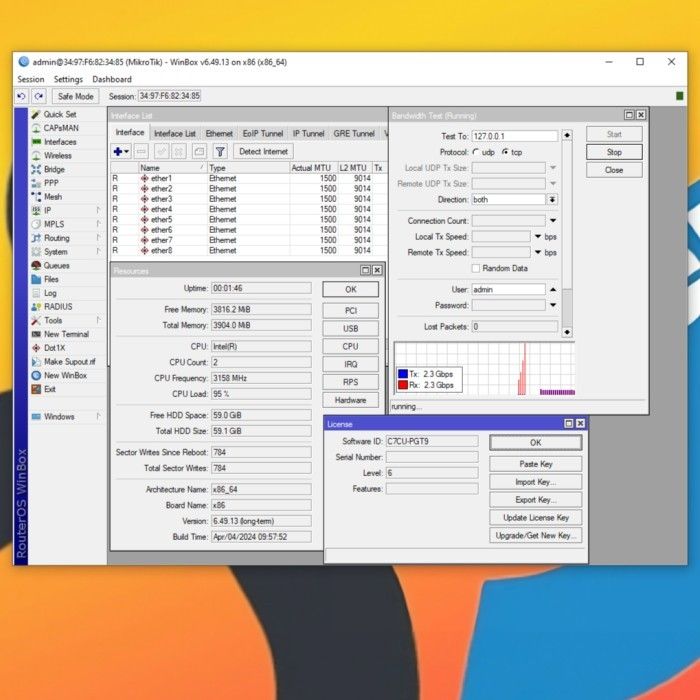The width and height of the screenshot is (700, 700).
Task: Open the Settings menu
Action: 68,80
